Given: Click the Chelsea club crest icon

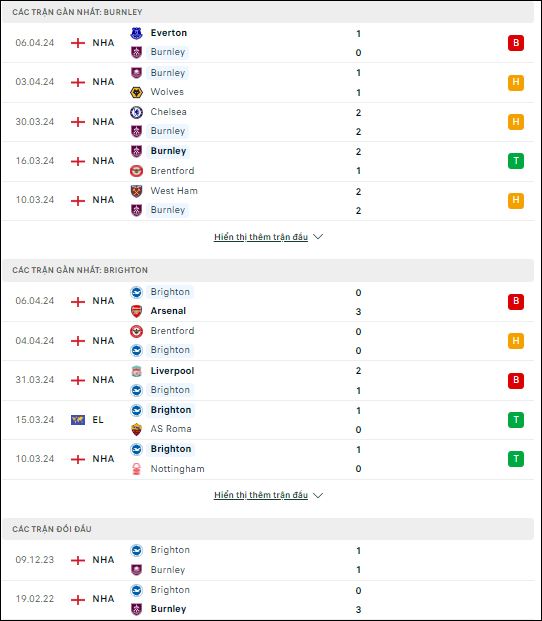Looking at the screenshot, I should coord(136,112).
